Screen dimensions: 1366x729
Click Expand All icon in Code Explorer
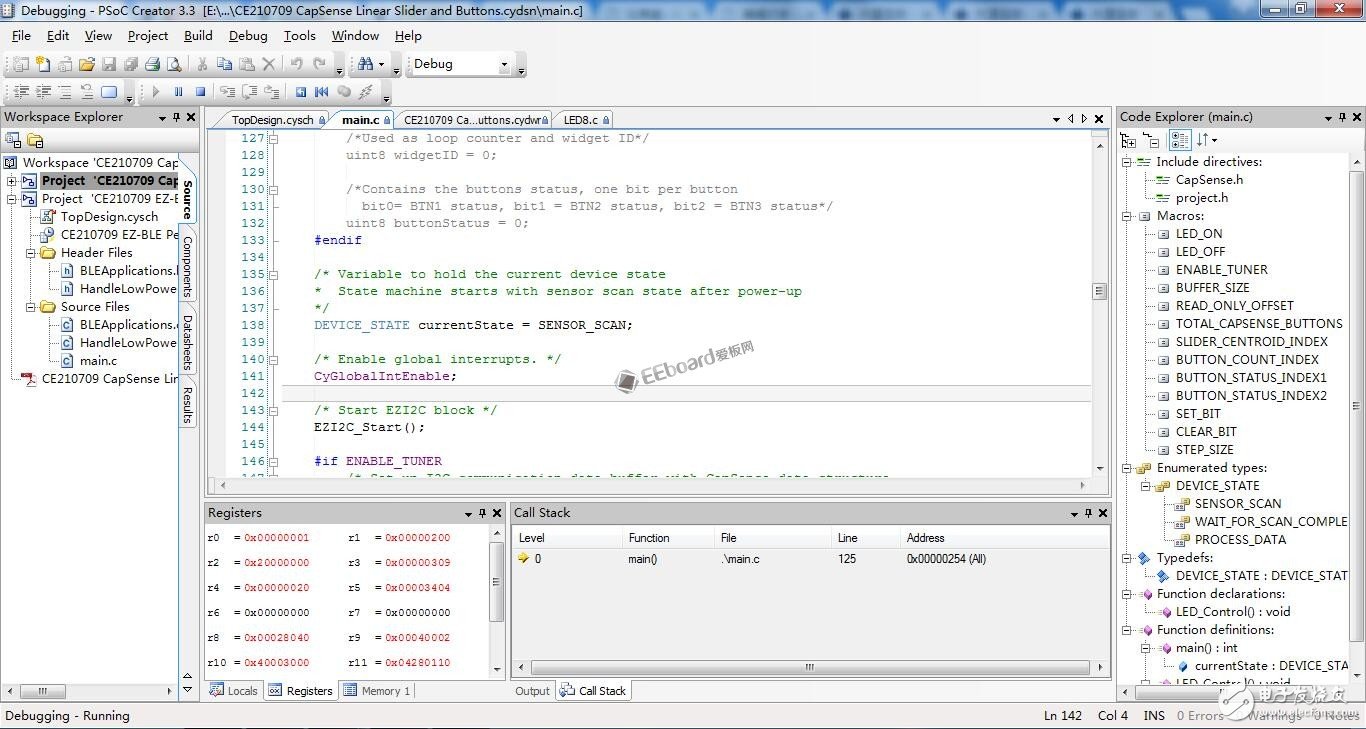(x=1129, y=141)
